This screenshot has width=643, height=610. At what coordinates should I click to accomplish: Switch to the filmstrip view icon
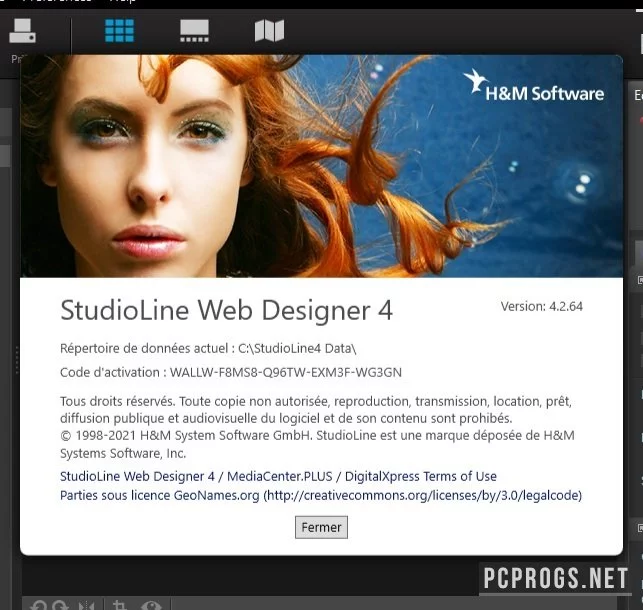click(x=194, y=31)
